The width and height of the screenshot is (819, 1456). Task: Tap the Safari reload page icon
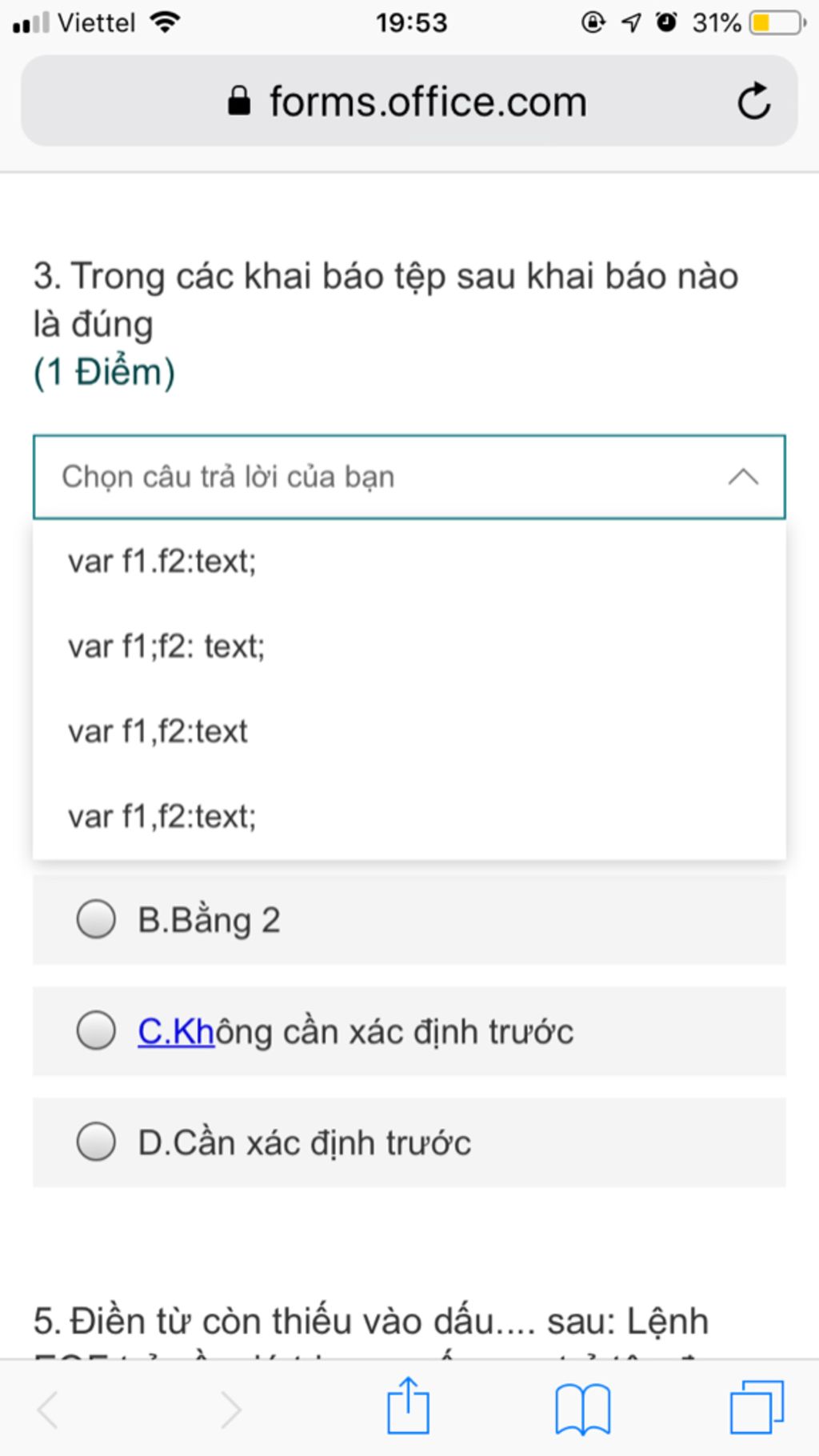(x=753, y=102)
